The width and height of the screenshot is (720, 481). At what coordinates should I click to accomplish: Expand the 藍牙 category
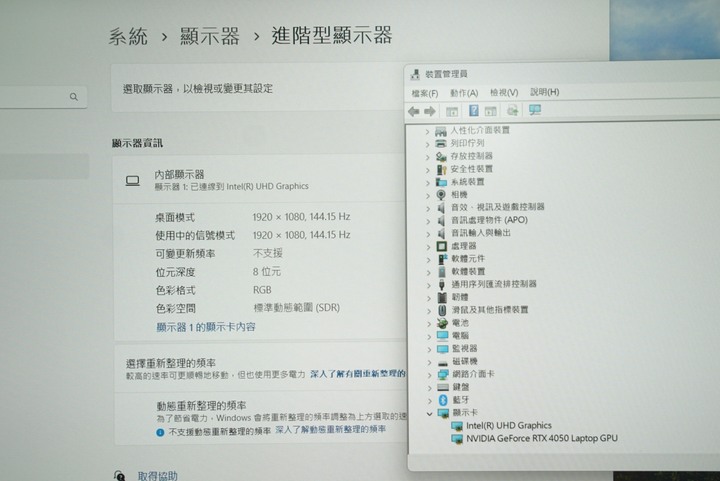[x=430, y=401]
